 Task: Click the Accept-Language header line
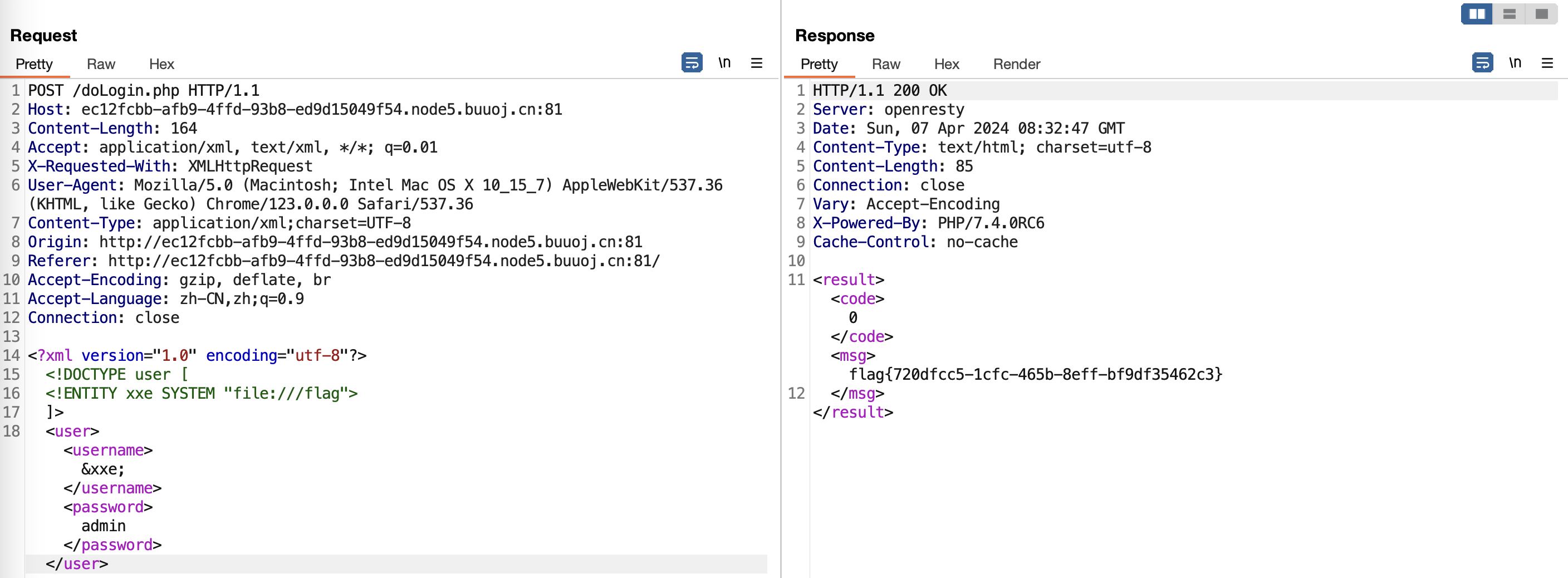click(x=166, y=298)
